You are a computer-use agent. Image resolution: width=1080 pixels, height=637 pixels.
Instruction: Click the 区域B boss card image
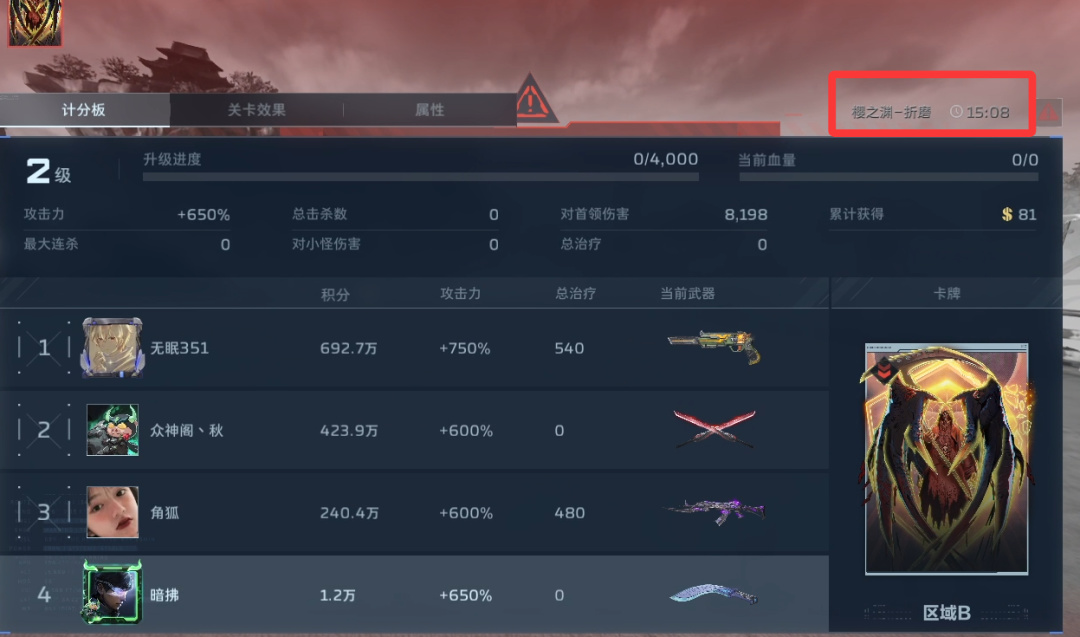(946, 459)
